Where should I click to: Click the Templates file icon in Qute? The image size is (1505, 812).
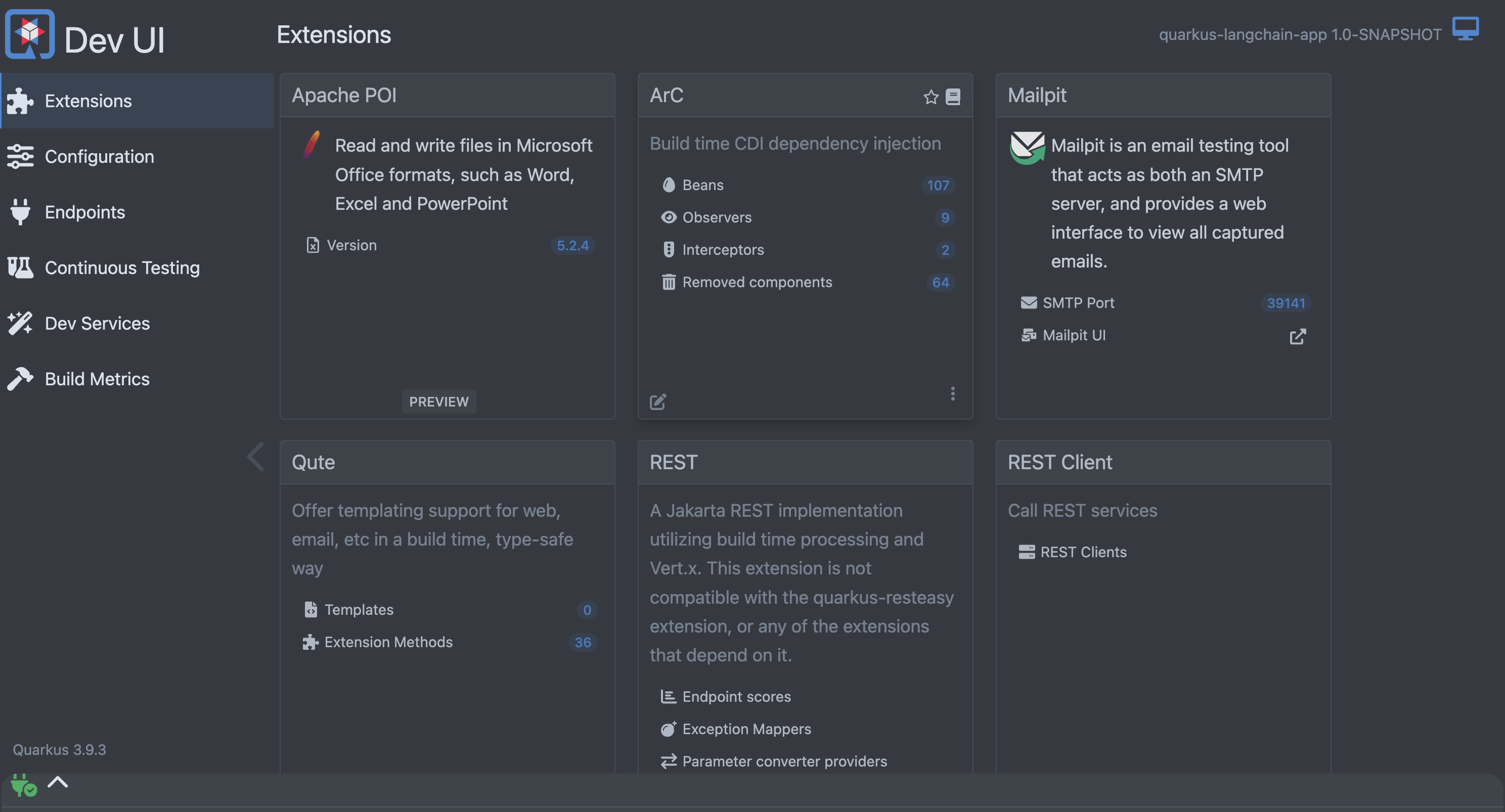tap(311, 610)
